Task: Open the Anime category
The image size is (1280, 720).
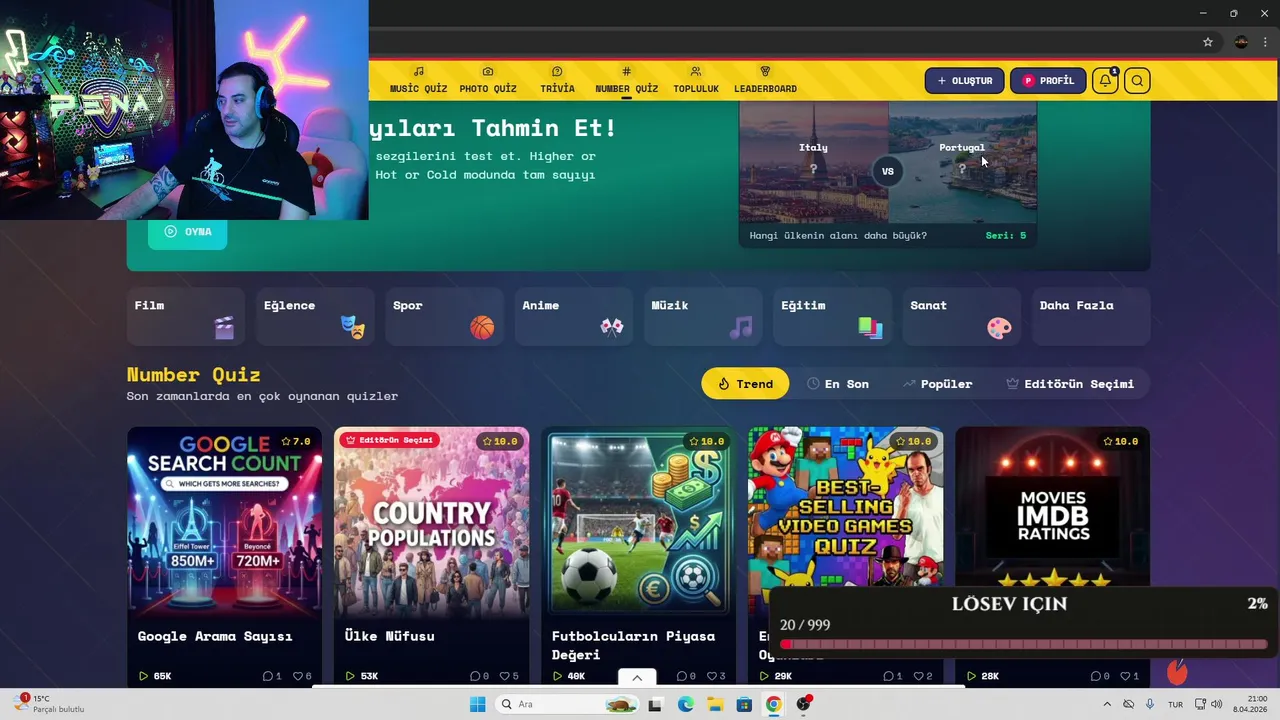Action: (573, 317)
